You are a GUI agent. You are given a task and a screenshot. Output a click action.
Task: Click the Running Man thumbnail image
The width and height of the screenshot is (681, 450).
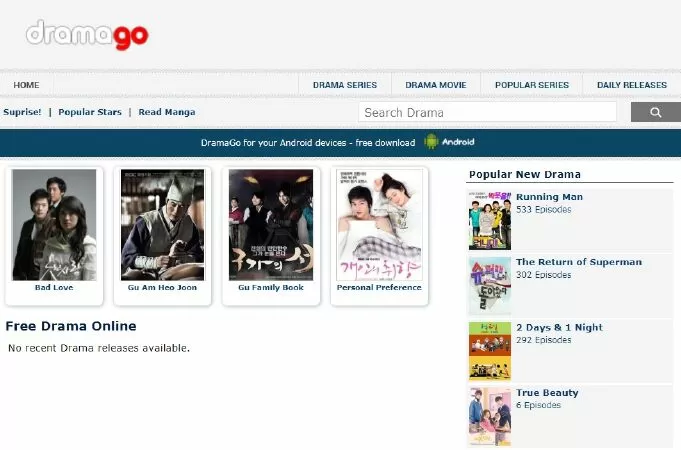(x=490, y=221)
